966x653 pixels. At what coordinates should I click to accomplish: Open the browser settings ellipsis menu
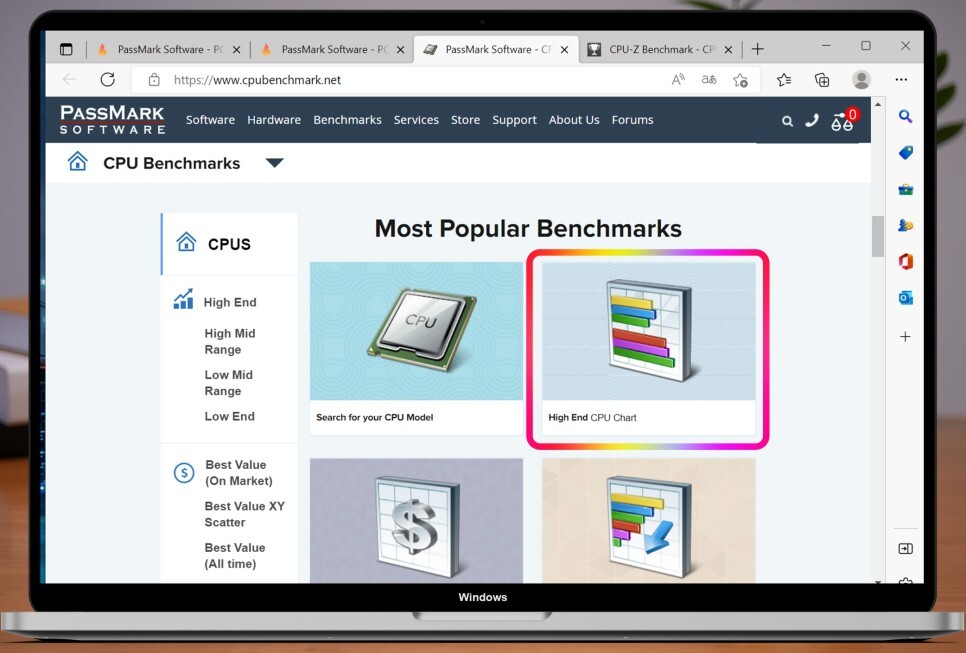click(x=901, y=79)
